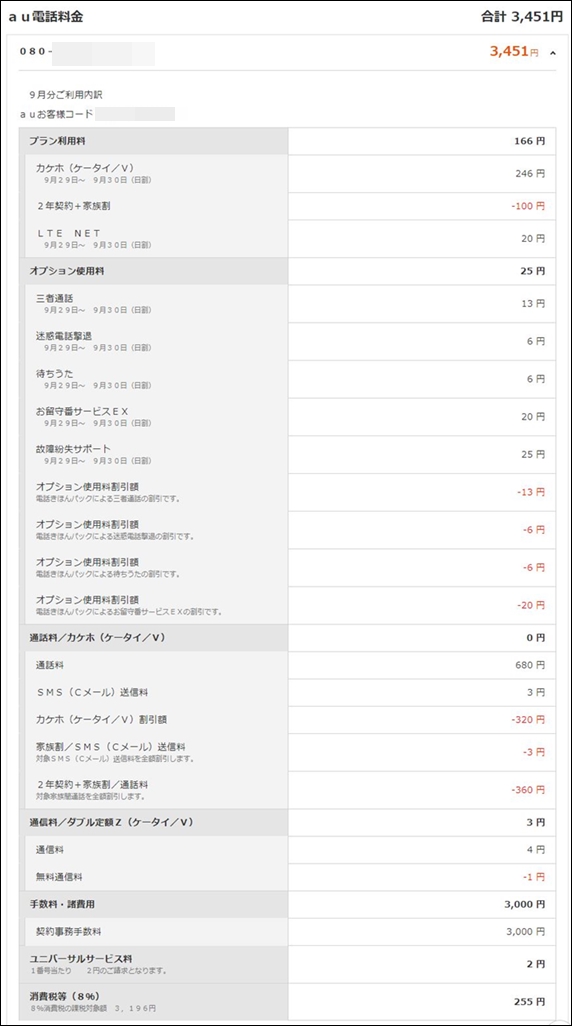
Task: Select the カケホ割引額 -320円 row
Action: [x=287, y=720]
